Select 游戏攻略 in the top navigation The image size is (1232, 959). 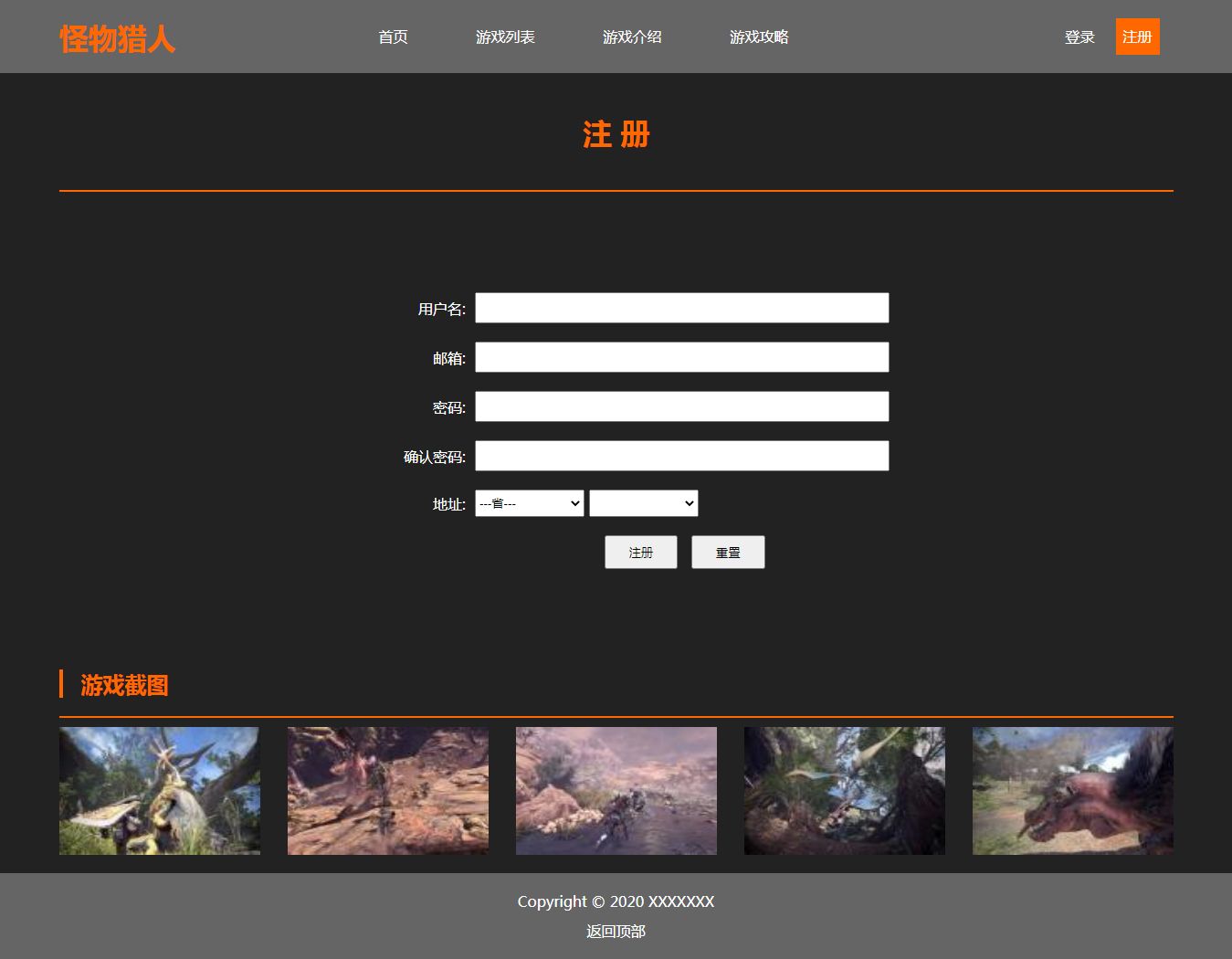759,37
